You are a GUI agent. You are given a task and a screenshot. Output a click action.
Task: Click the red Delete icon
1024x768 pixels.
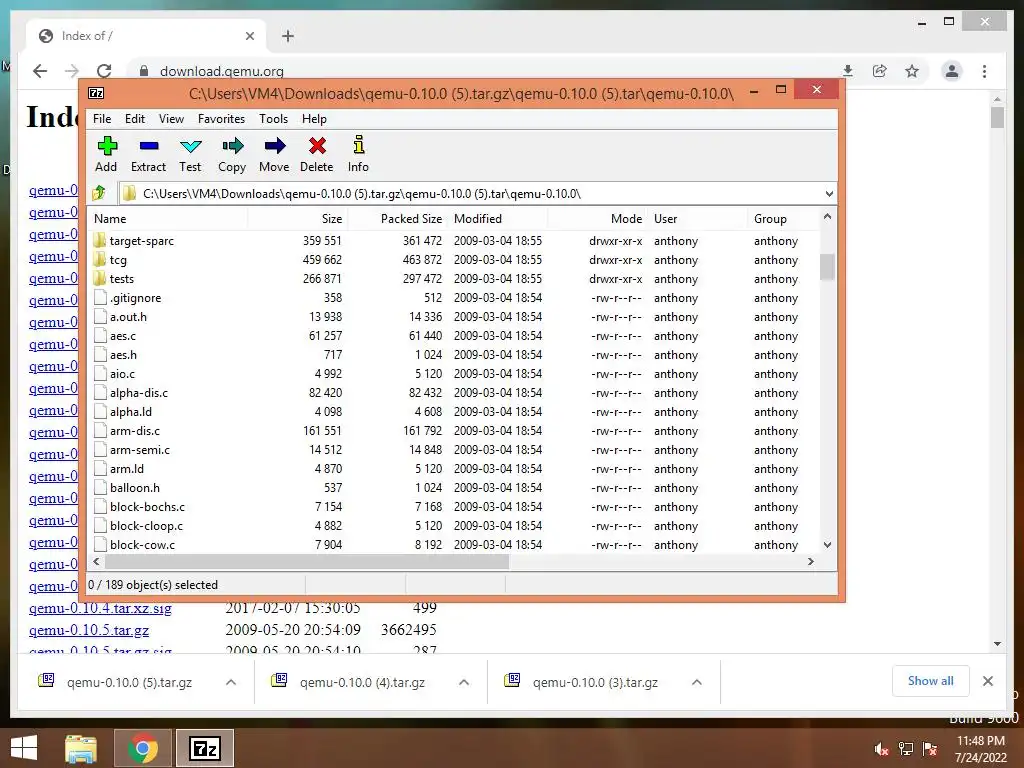(317, 146)
